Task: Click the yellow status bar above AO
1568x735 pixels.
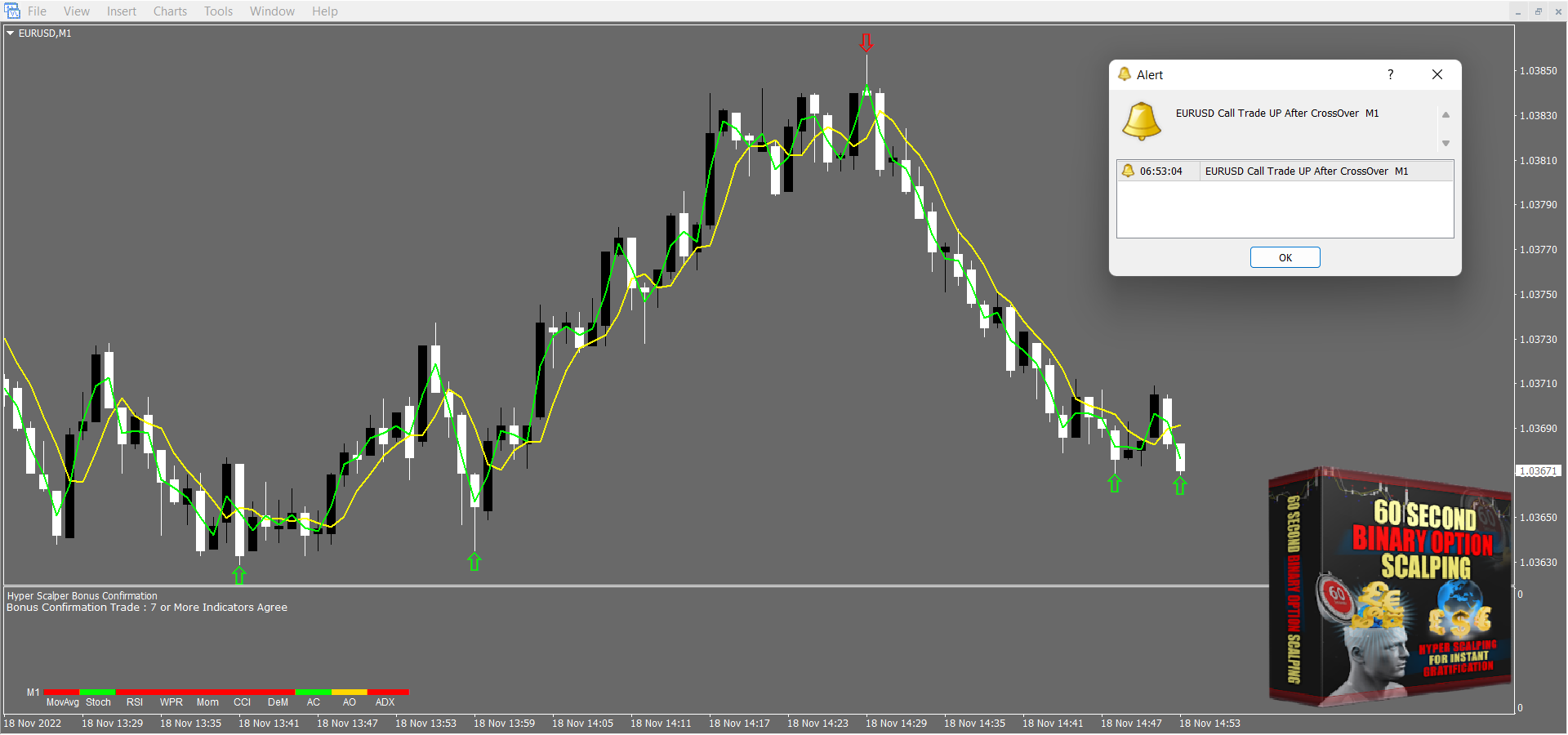Action: pyautogui.click(x=350, y=693)
